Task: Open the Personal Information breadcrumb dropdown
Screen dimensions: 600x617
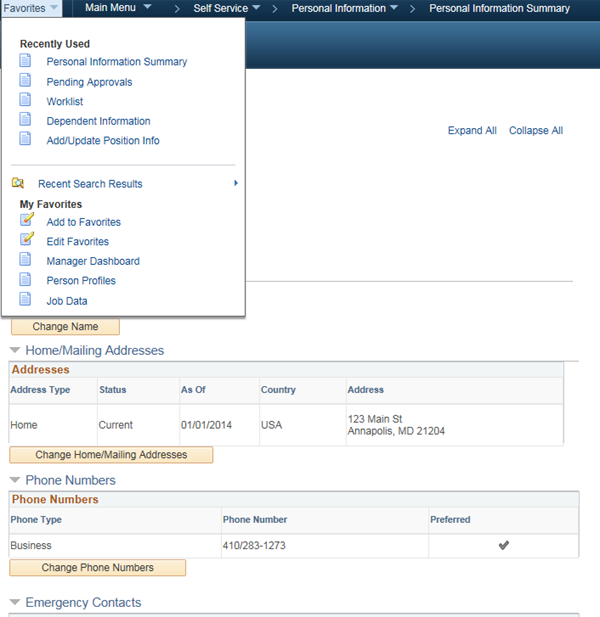Action: point(345,8)
